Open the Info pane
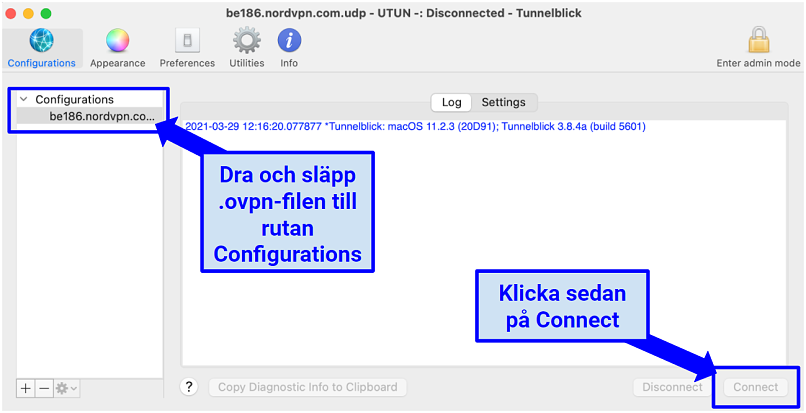This screenshot has width=806, height=413. click(x=289, y=49)
